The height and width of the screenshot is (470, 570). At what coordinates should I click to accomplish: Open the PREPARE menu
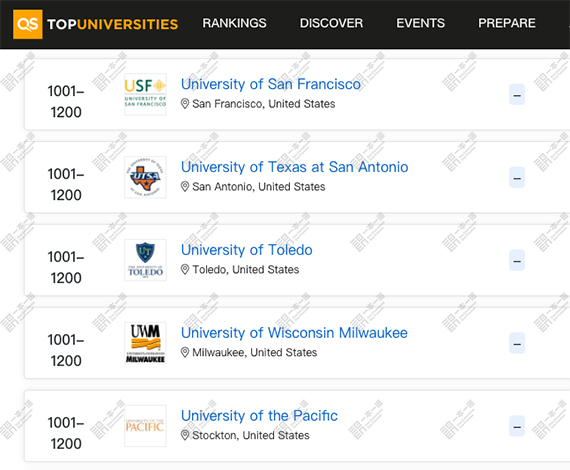[x=507, y=23]
